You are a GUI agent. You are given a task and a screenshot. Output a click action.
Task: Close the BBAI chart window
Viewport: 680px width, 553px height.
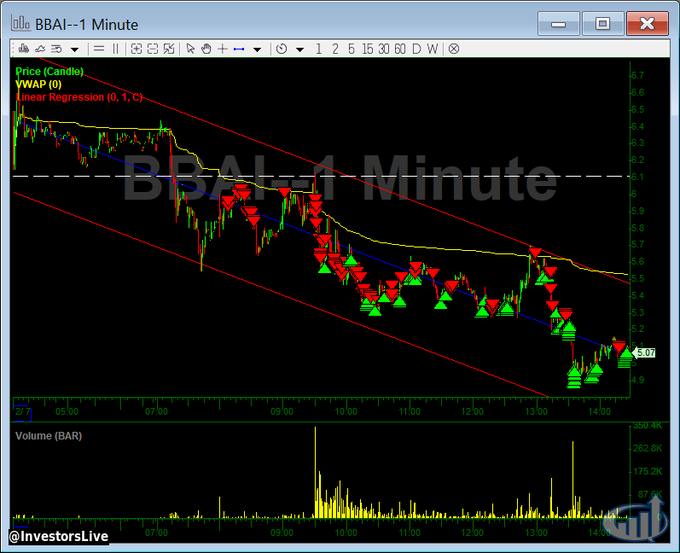pos(647,23)
